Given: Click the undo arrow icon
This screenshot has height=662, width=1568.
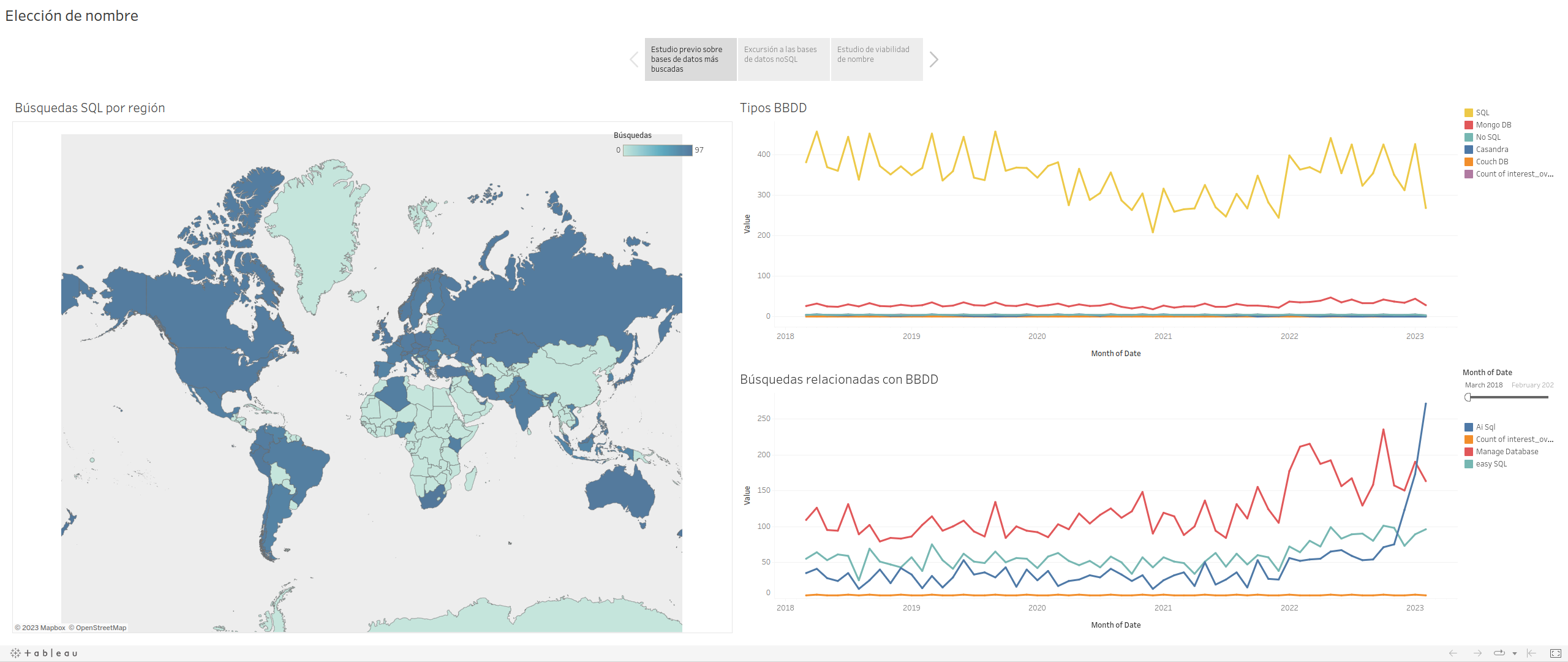Looking at the screenshot, I should [1453, 653].
